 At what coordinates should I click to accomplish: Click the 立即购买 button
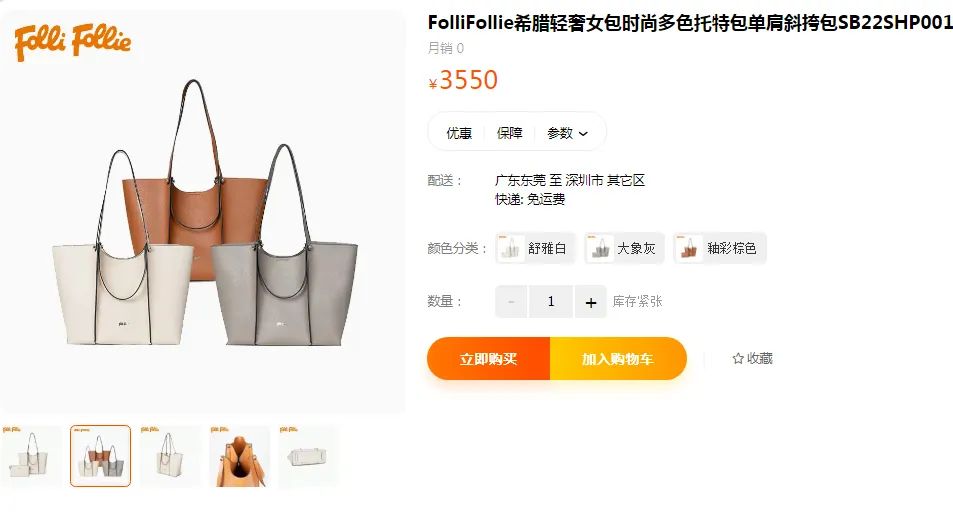[x=489, y=358]
